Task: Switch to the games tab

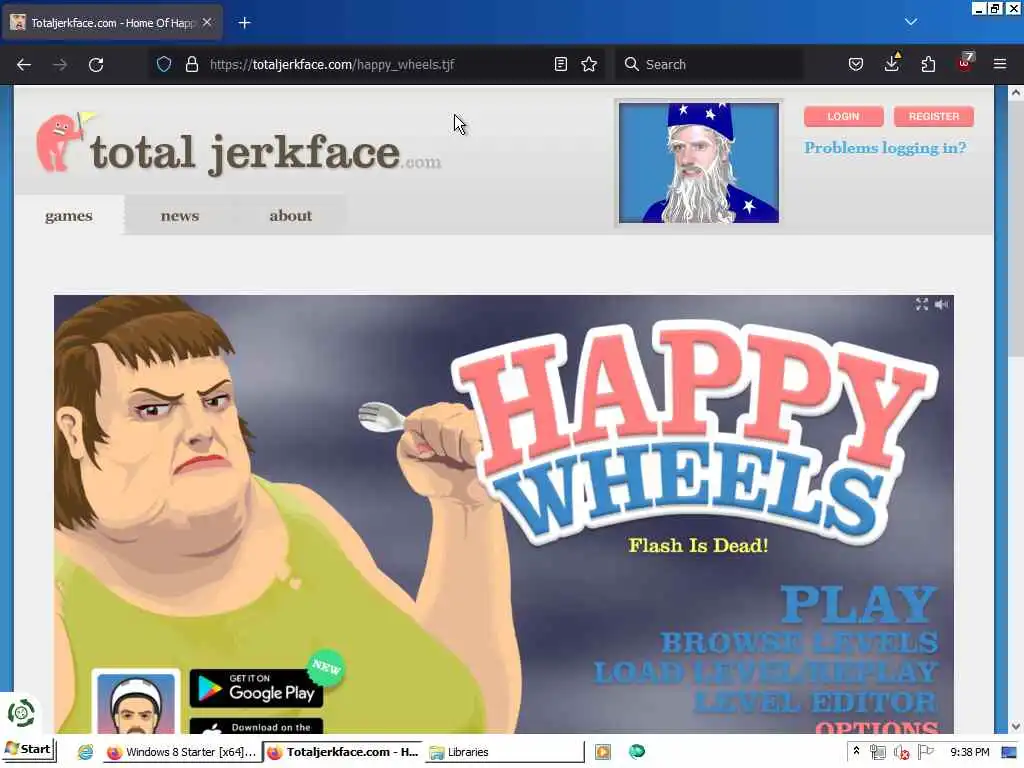Action: coord(69,215)
